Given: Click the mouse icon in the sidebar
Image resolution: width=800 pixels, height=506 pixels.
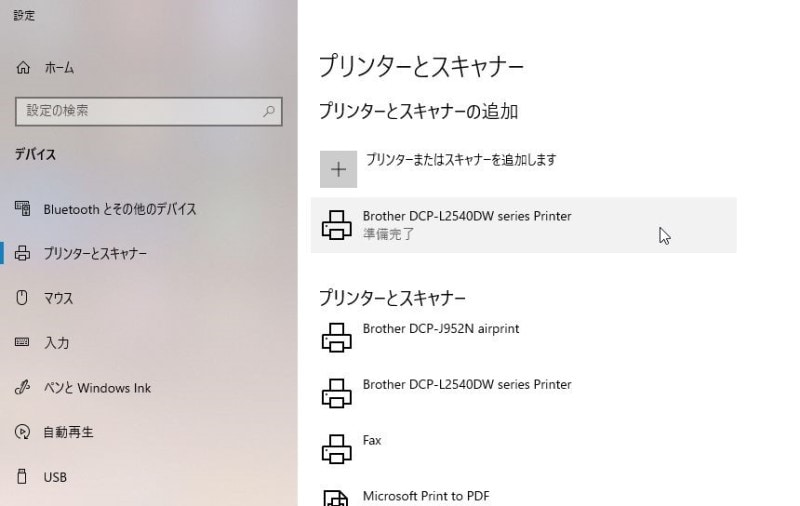Looking at the screenshot, I should pyautogui.click(x=22, y=297).
